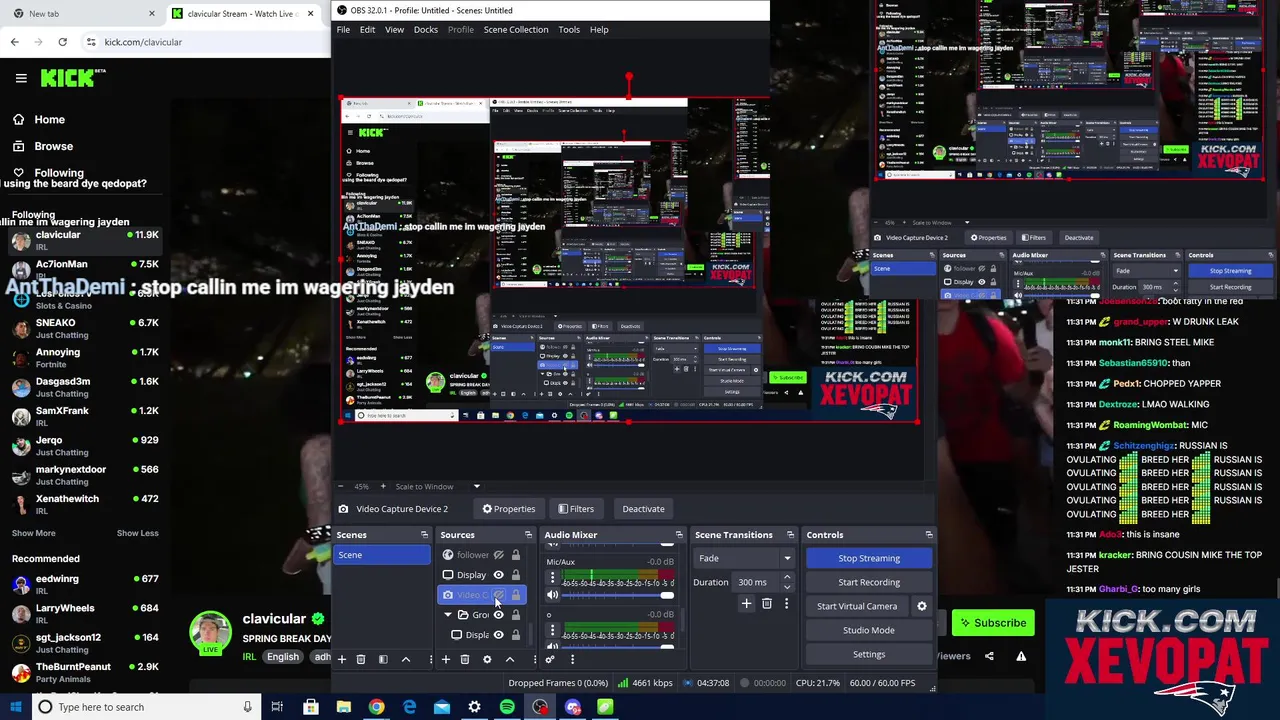1280x720 pixels.
Task: Open Kick hamburger menu
Action: pyautogui.click(x=21, y=78)
